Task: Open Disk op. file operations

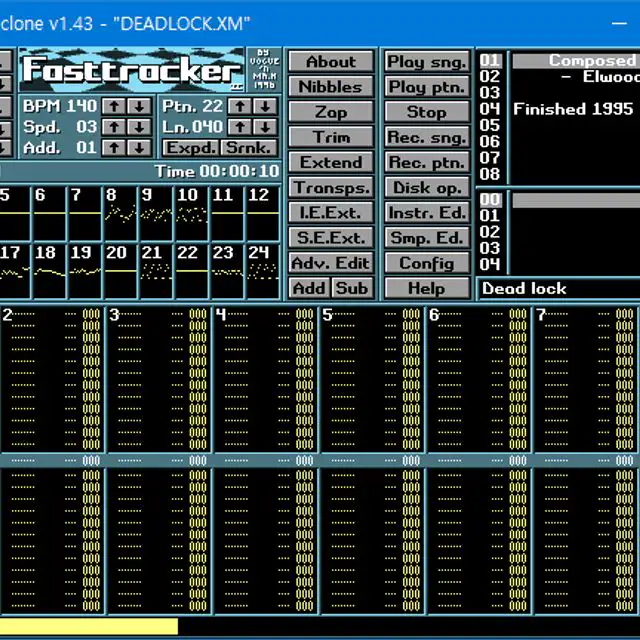Action: (x=427, y=187)
